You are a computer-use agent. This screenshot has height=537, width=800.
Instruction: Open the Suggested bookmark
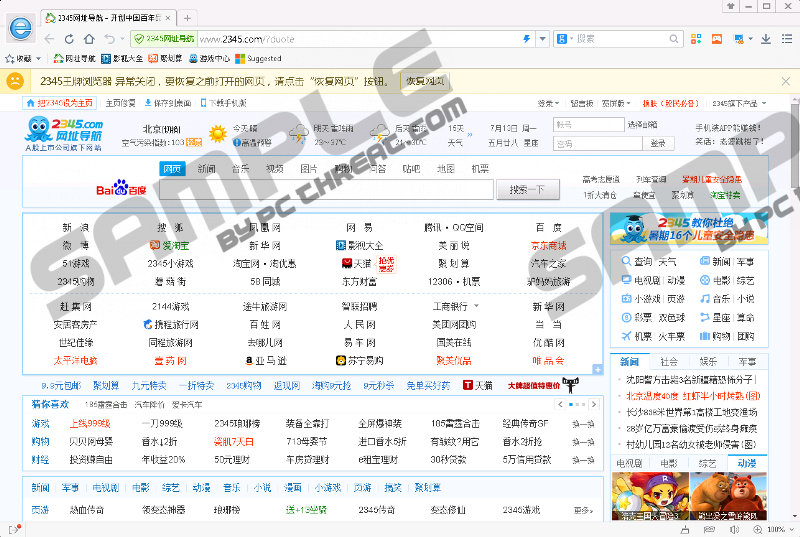258,59
